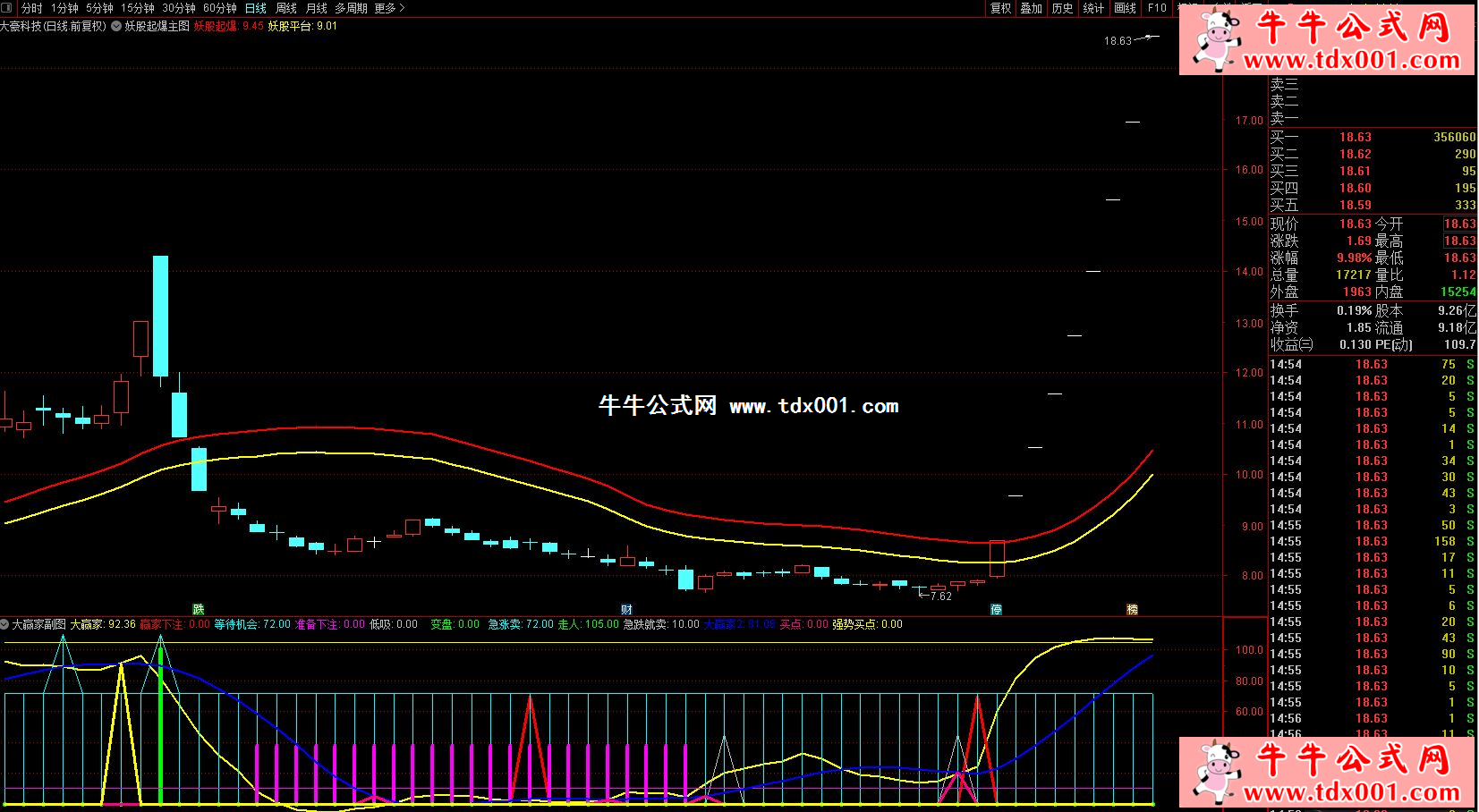The image size is (1479, 812).
Task: Click the 净资 1.85 value
Action: 1359,327
